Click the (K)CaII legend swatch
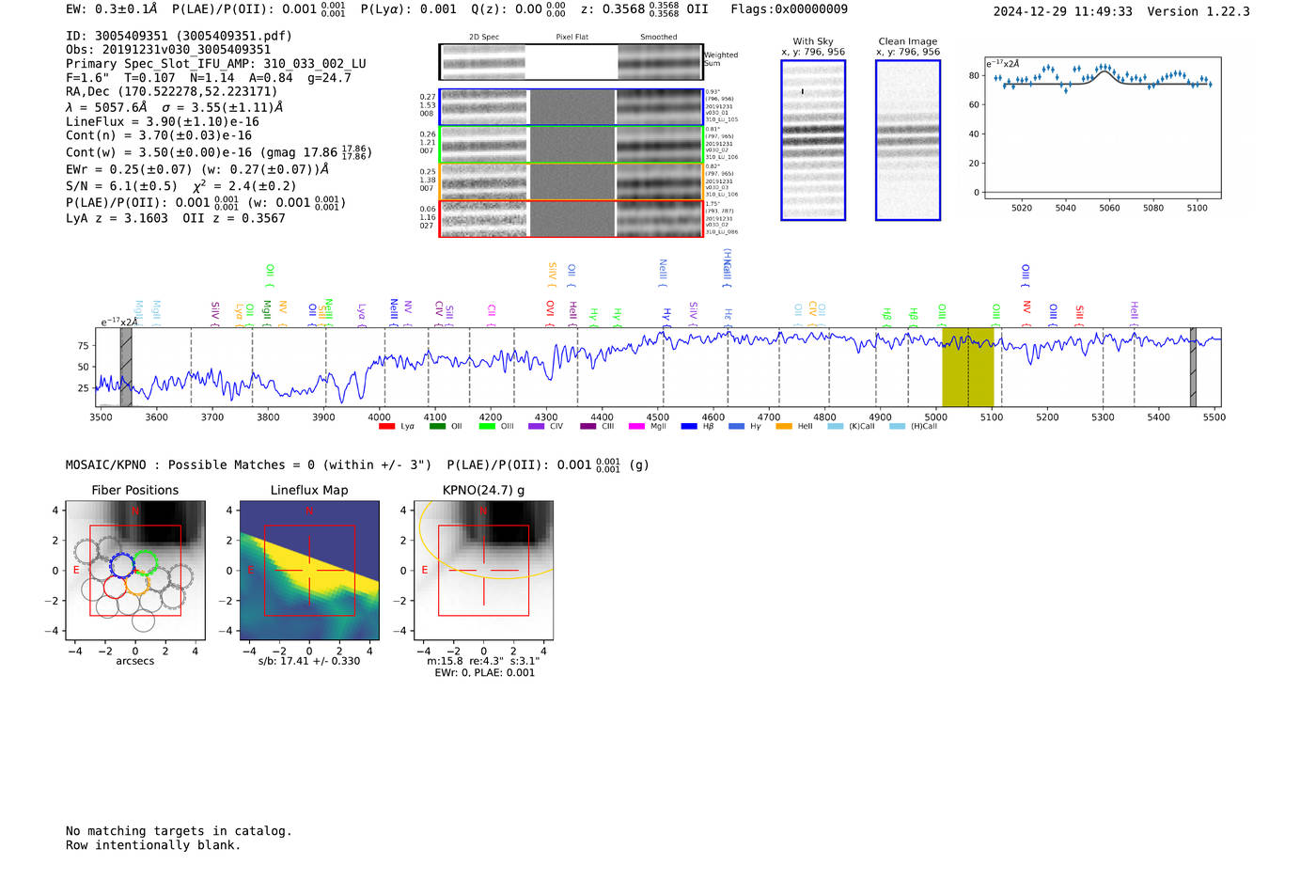Screen dimensions: 1316x896 (835, 426)
